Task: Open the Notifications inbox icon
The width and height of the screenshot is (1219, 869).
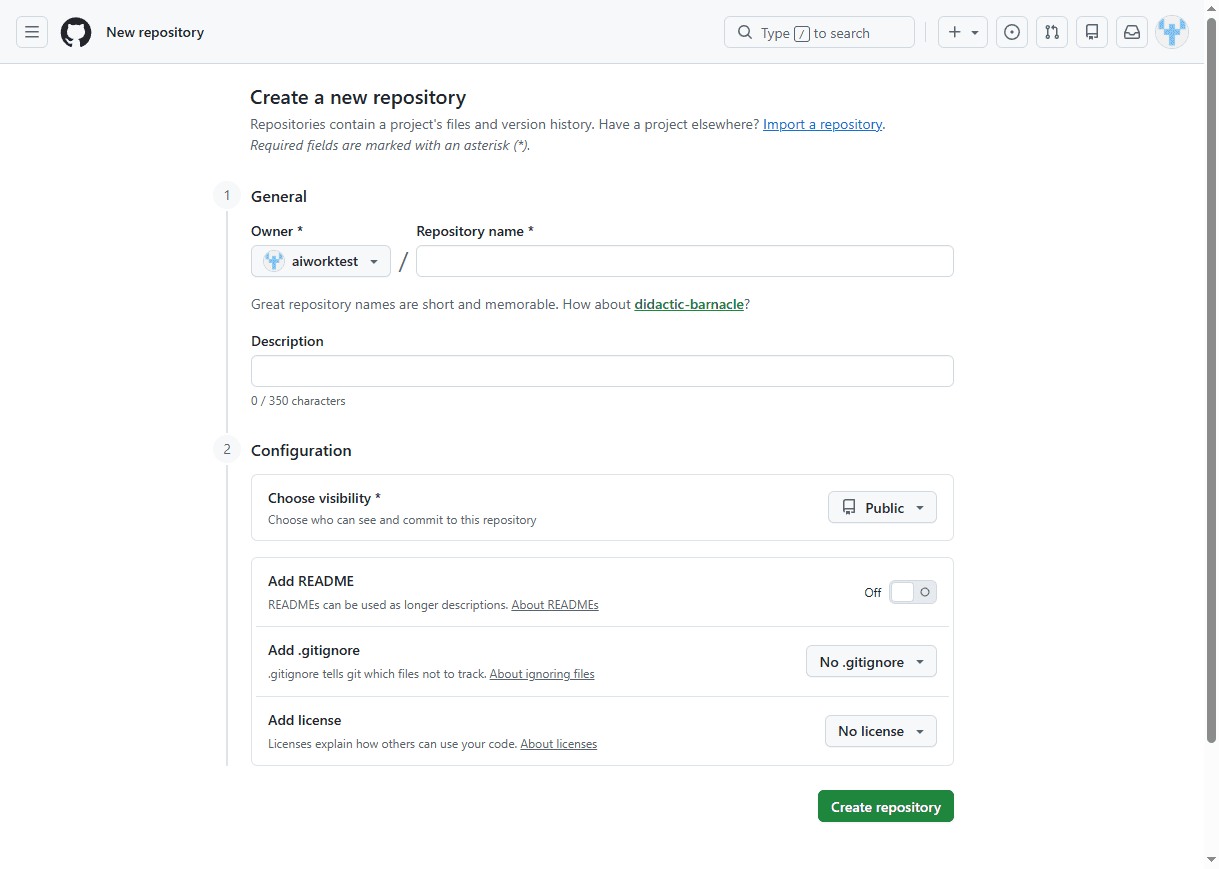Action: pyautogui.click(x=1132, y=32)
